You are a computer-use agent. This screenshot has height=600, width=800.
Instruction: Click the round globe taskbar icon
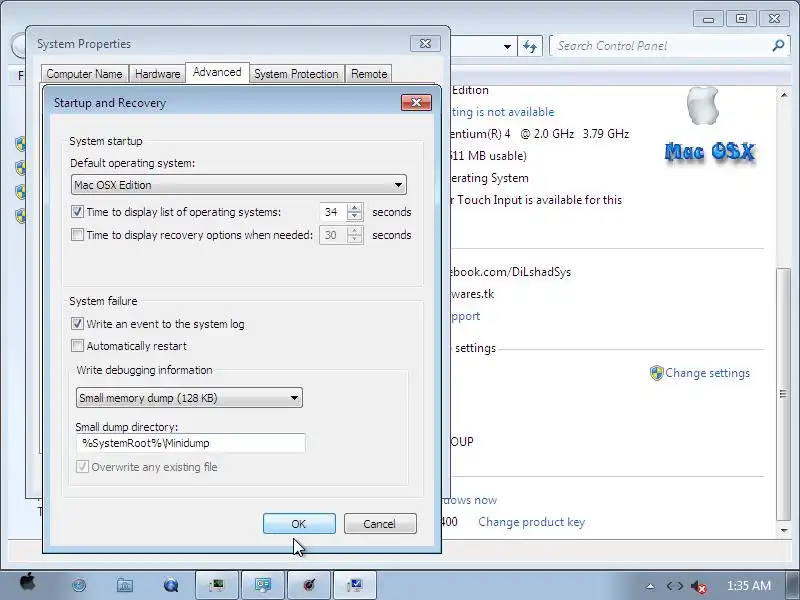tap(79, 585)
